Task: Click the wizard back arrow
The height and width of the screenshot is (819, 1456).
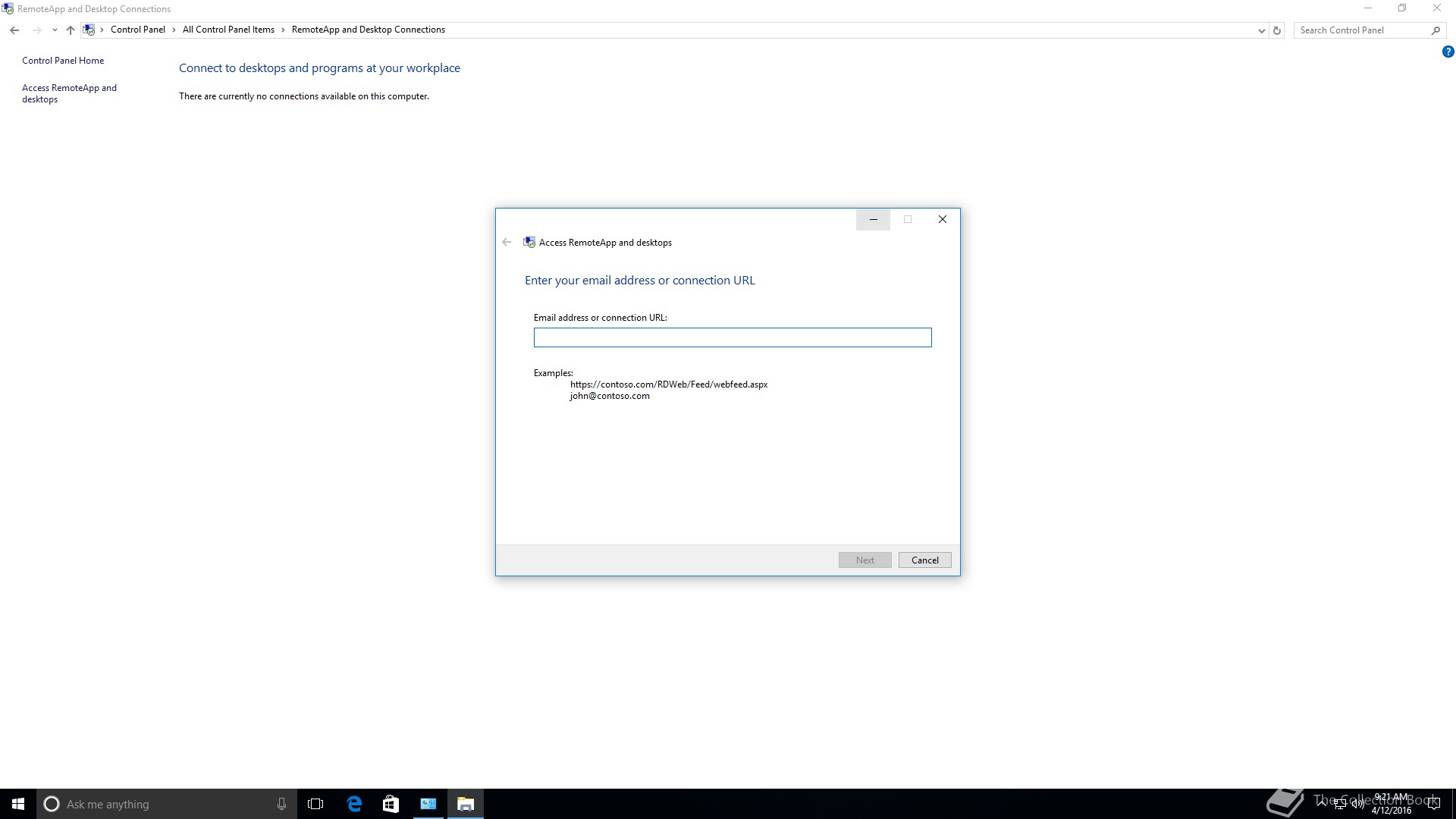Action: (507, 242)
